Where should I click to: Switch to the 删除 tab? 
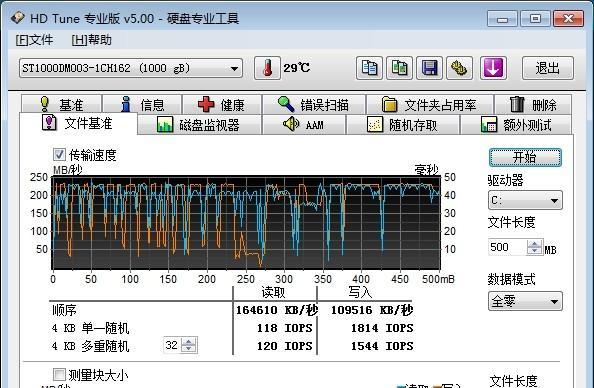(533, 104)
